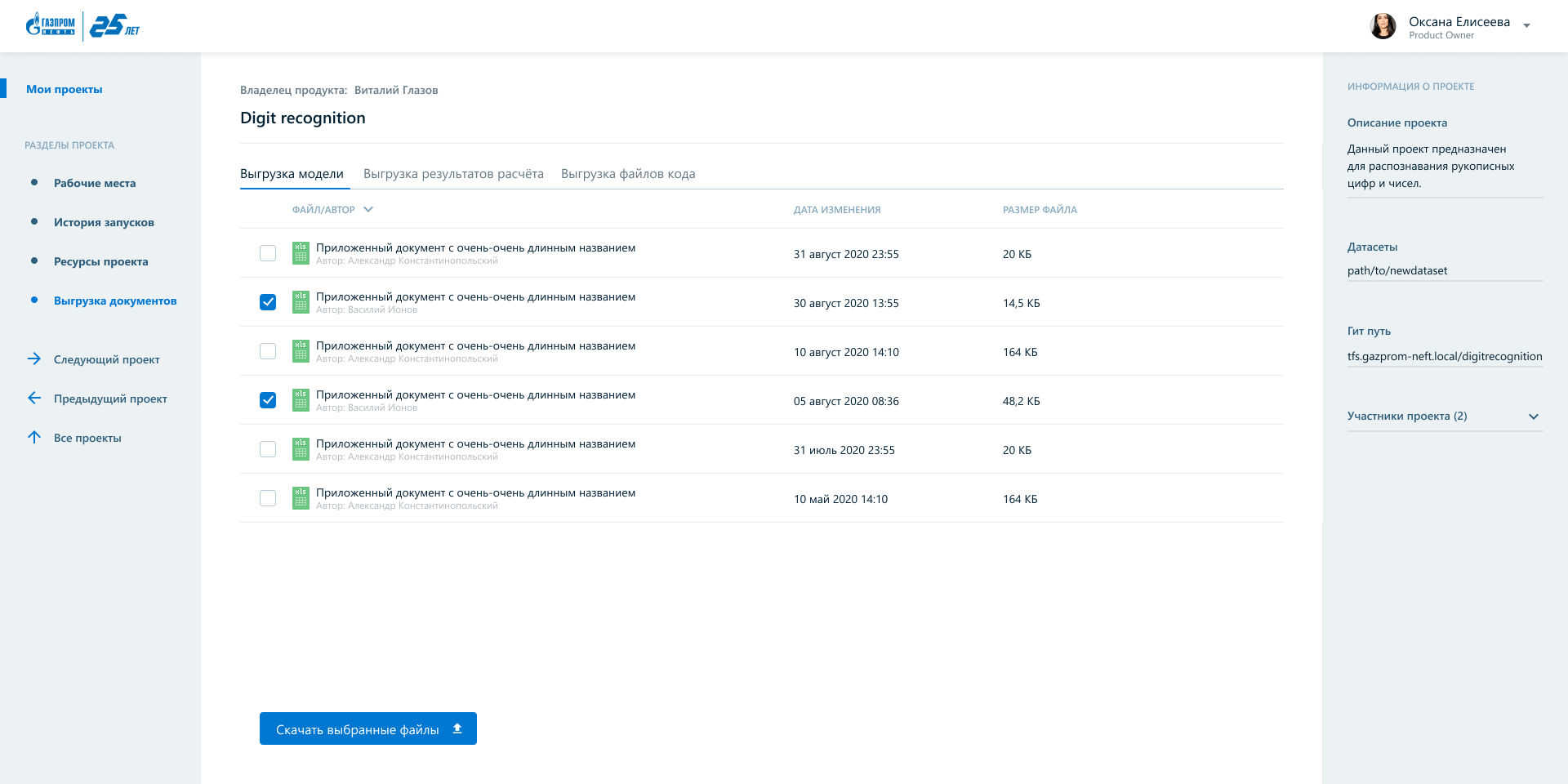The image size is (1568, 784).
Task: Check the box for 31 август 2020 file
Action: tap(268, 253)
